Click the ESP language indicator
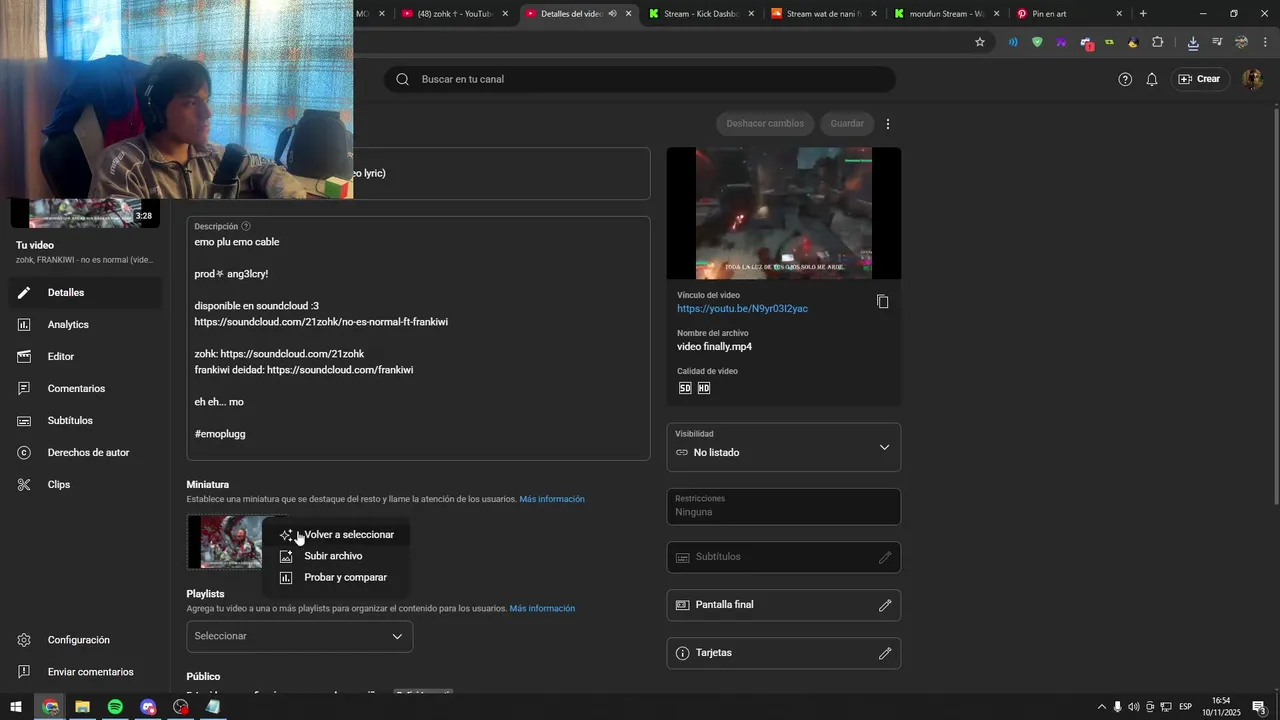 point(1185,707)
